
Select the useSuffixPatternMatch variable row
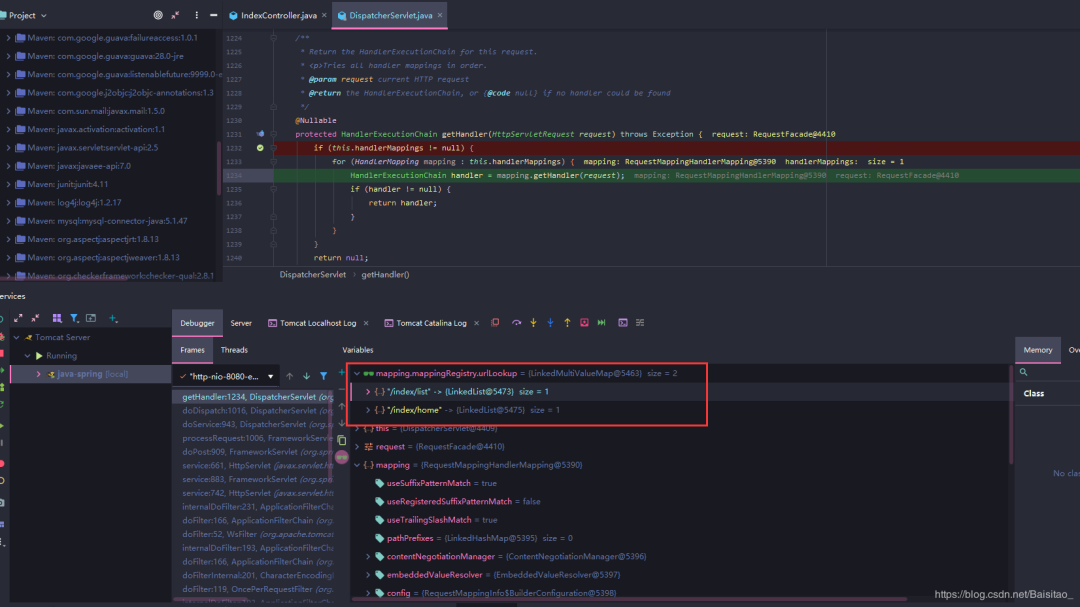pyautogui.click(x=680, y=484)
